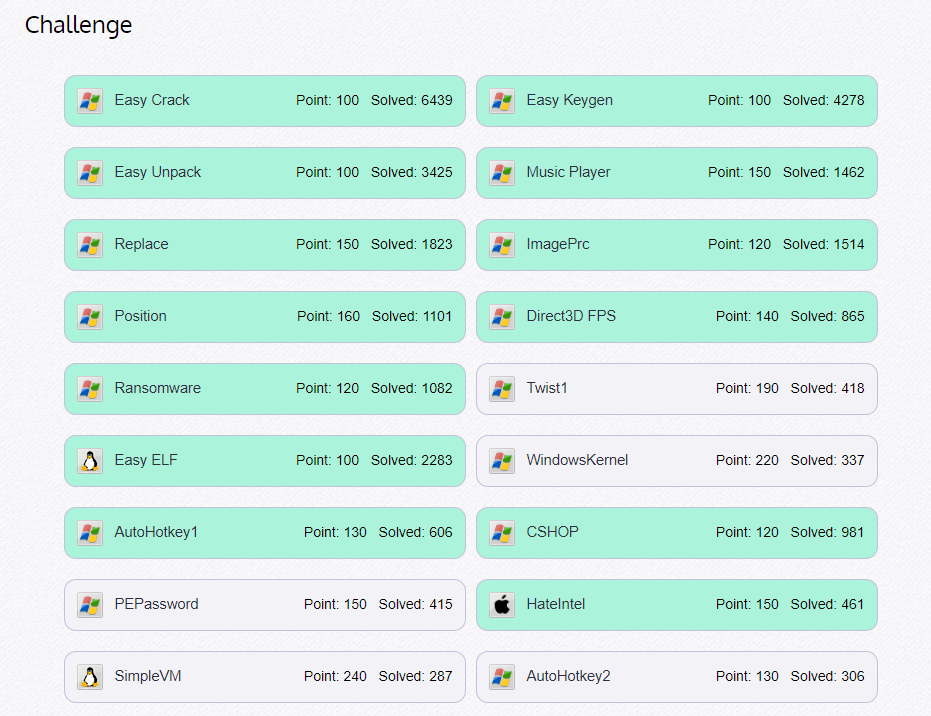Click the Linux penguin icon beside SimpleVM
This screenshot has width=931, height=716.
90,677
